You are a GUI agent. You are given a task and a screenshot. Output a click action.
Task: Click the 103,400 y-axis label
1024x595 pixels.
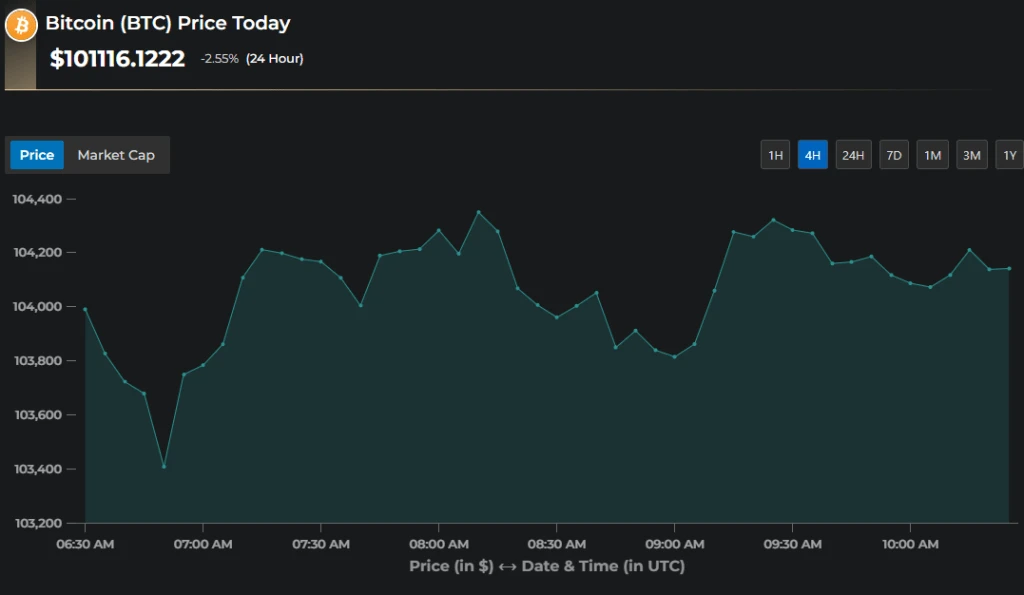pos(37,469)
